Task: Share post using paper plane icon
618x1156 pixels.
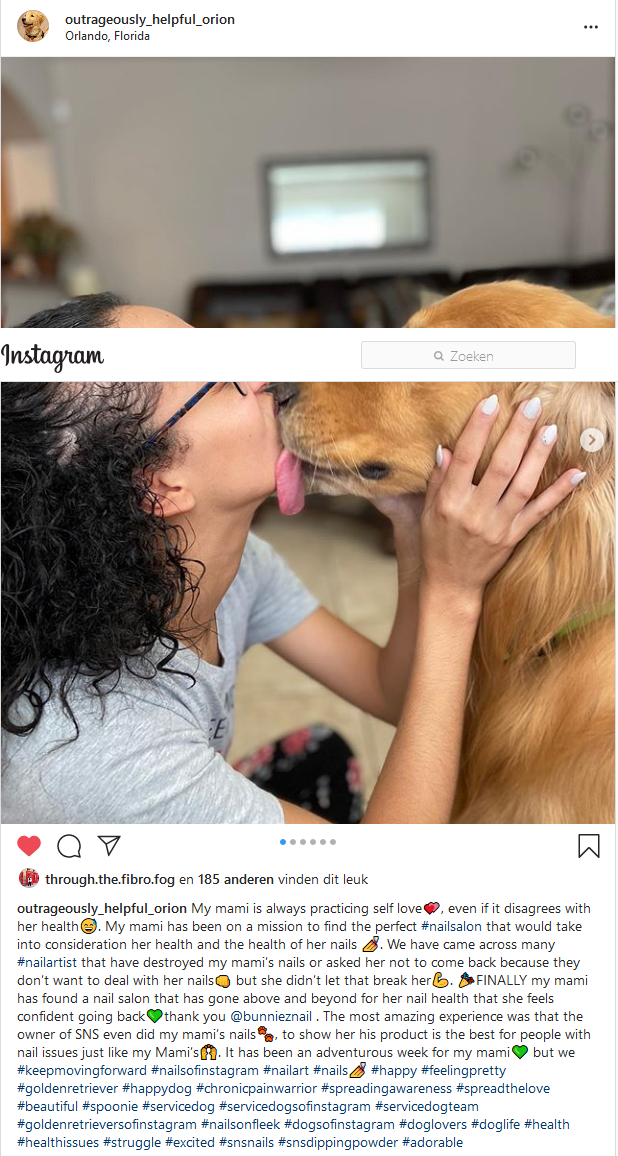Action: pos(108,846)
